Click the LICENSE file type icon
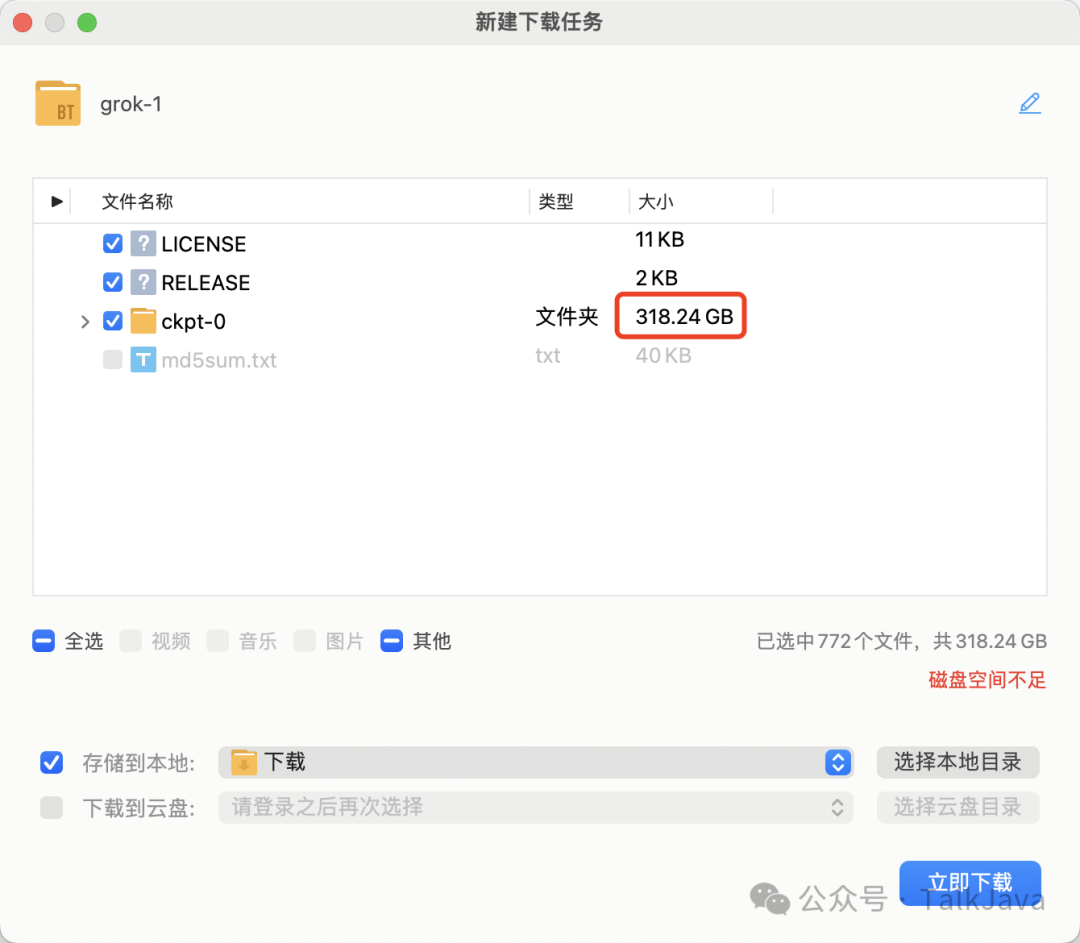The width and height of the screenshot is (1080, 943). pos(144,243)
